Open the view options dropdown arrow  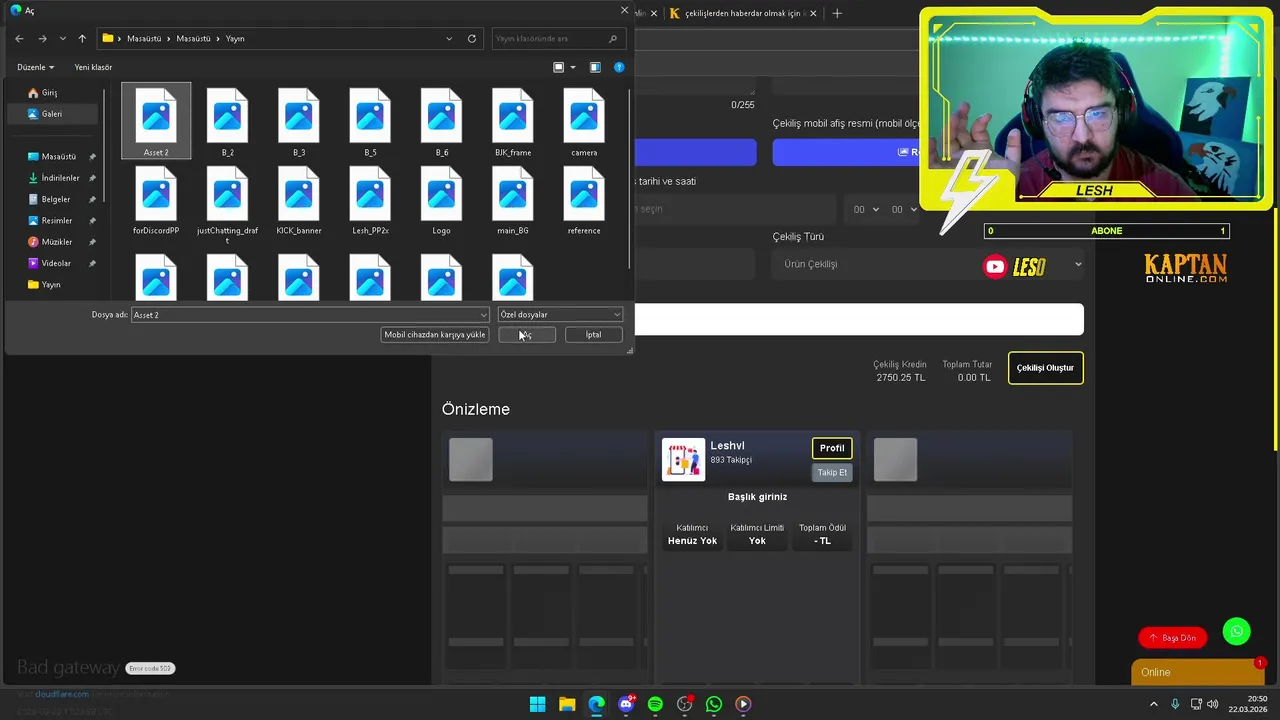[573, 67]
